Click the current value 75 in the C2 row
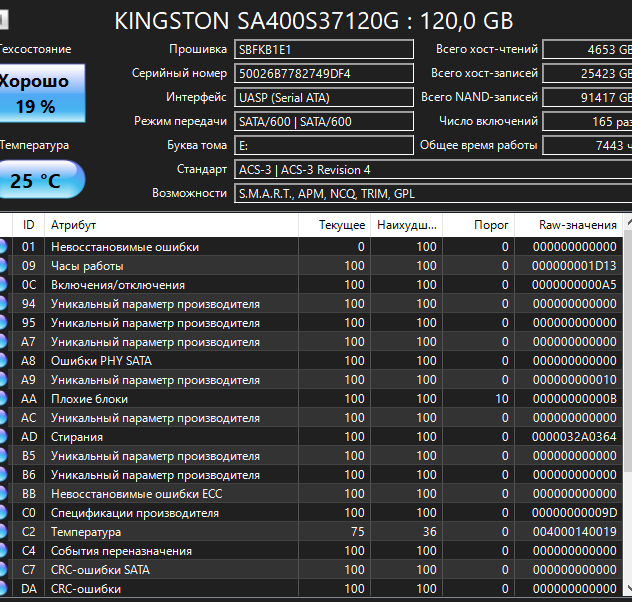This screenshot has width=632, height=602. (x=358, y=532)
